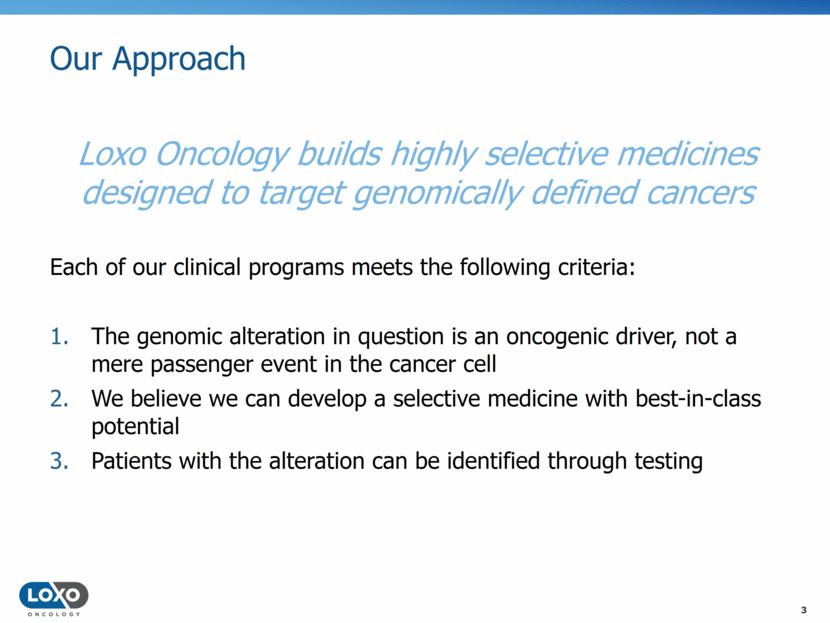The image size is (830, 623).
Task: Click the "designed to target genomically defined cancers" line
Action: click(x=417, y=192)
